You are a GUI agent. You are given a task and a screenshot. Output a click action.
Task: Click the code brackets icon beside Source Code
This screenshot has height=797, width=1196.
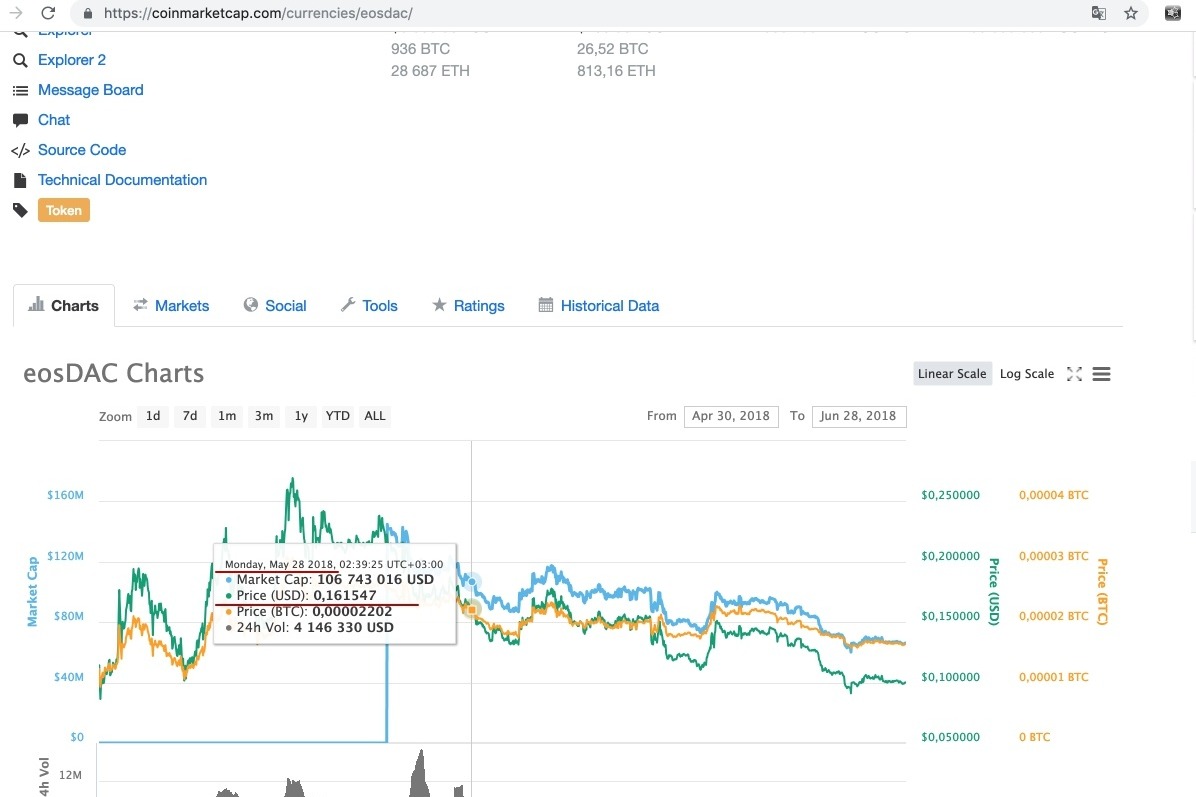(21, 151)
